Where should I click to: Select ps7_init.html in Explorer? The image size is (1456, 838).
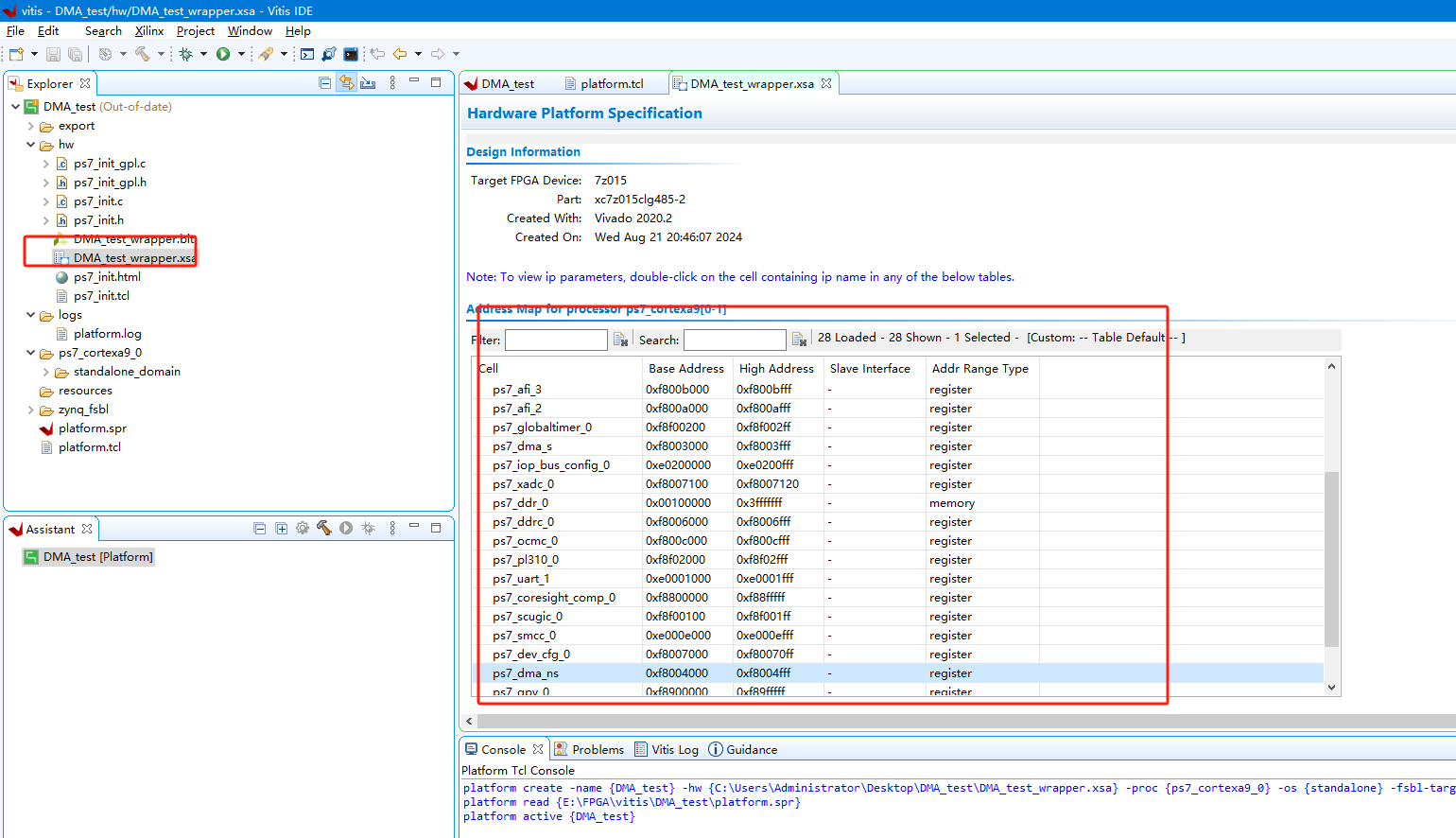[107, 277]
